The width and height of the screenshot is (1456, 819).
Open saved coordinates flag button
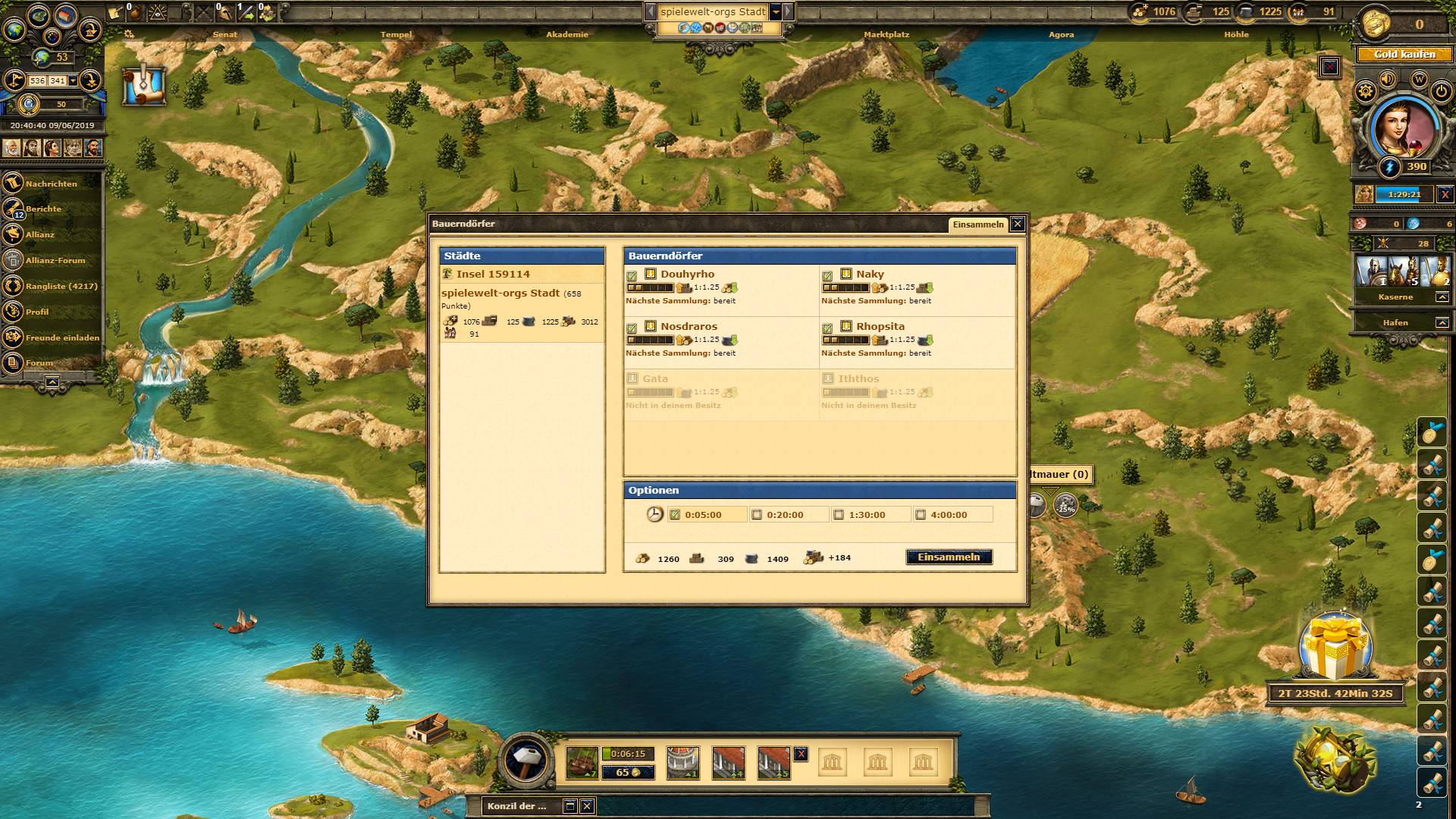click(14, 80)
